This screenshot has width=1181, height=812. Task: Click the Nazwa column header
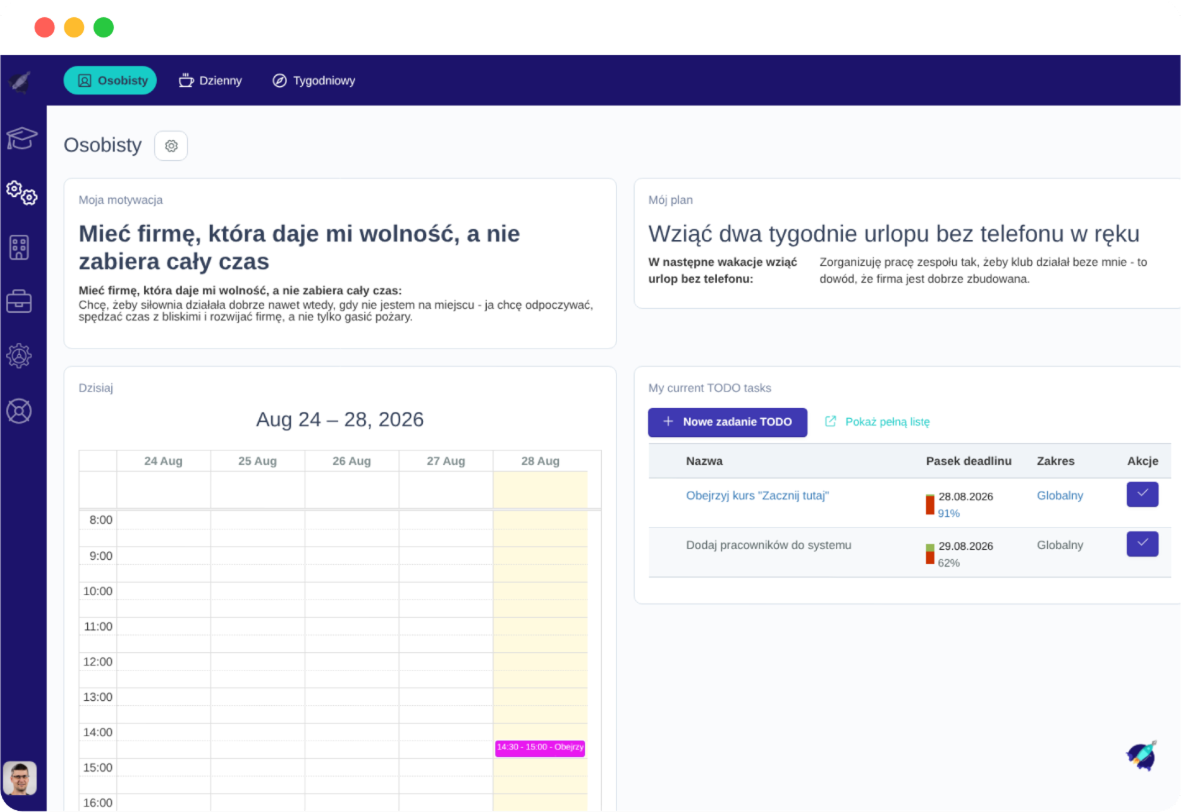704,461
